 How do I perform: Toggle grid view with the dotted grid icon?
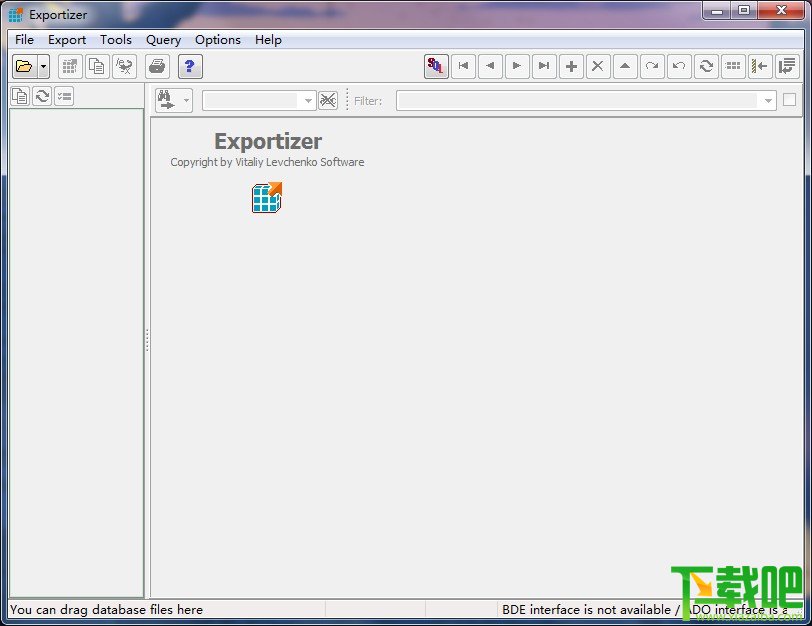pos(732,66)
